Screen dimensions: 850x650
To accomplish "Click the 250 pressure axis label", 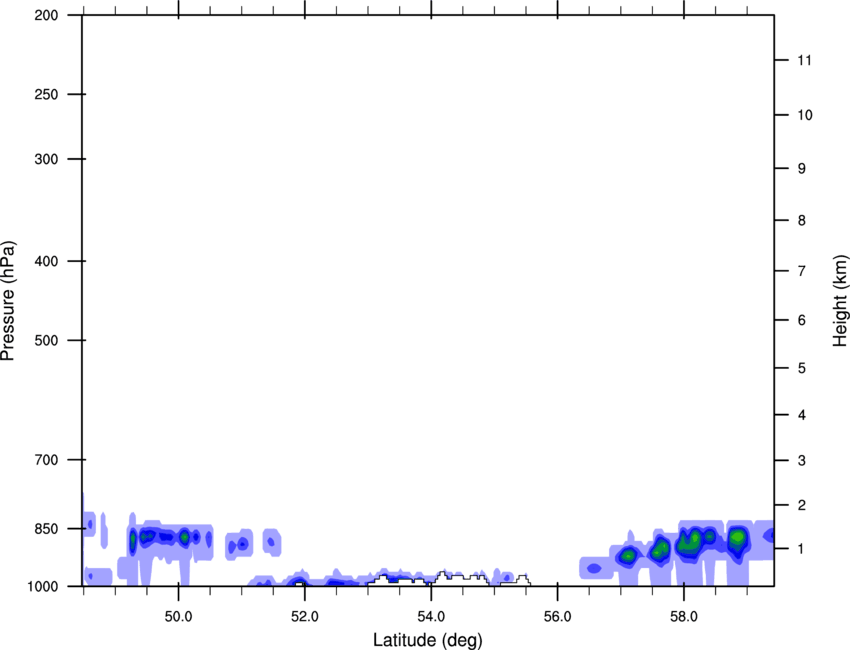I will [46, 94].
